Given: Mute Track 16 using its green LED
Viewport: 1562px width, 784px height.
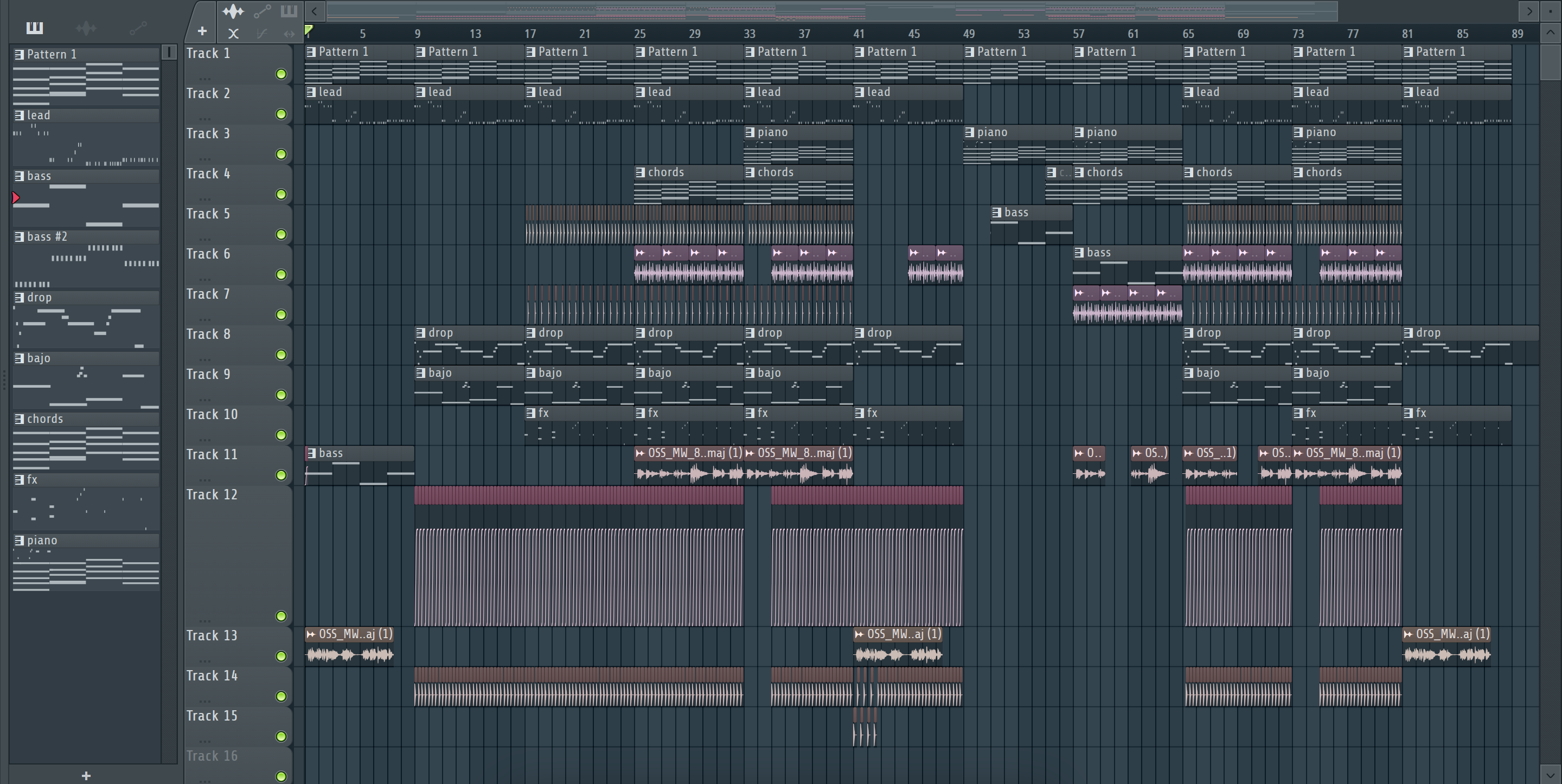Looking at the screenshot, I should (281, 776).
